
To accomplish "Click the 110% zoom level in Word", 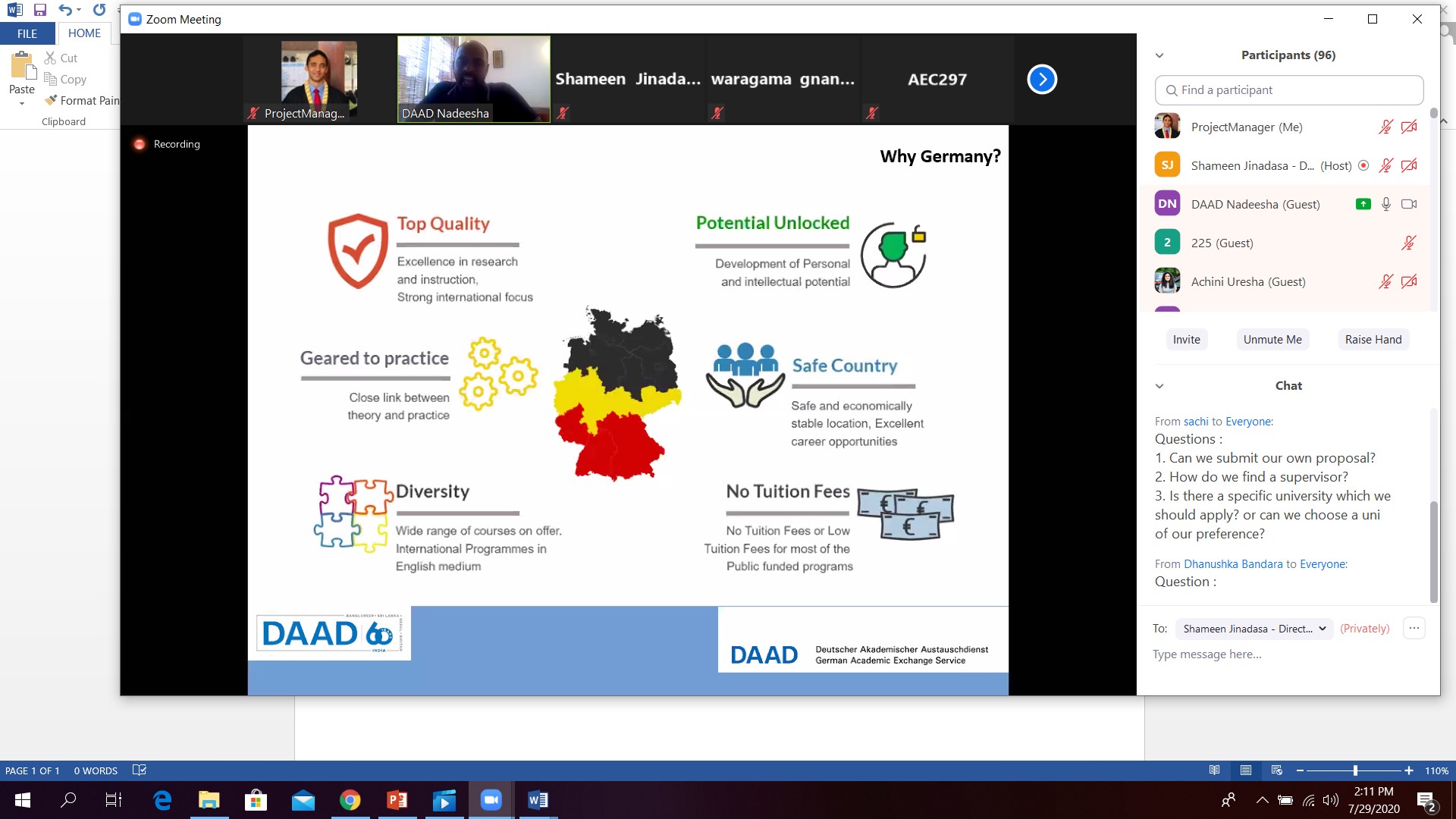I will 1437,770.
